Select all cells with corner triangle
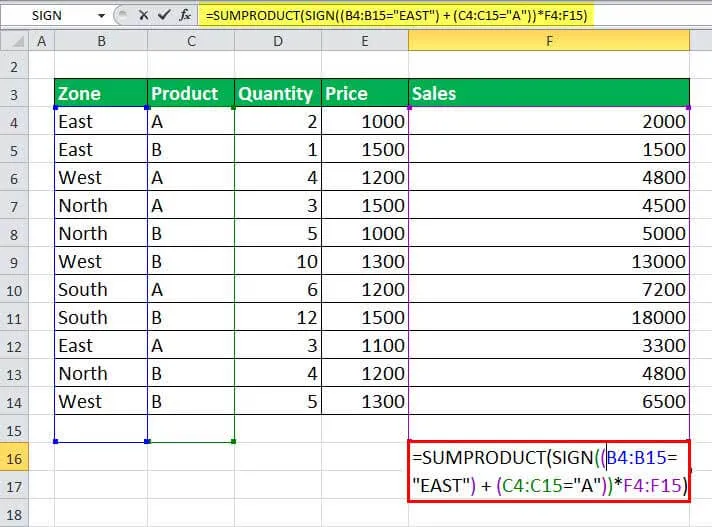This screenshot has width=712, height=527. coord(15,41)
